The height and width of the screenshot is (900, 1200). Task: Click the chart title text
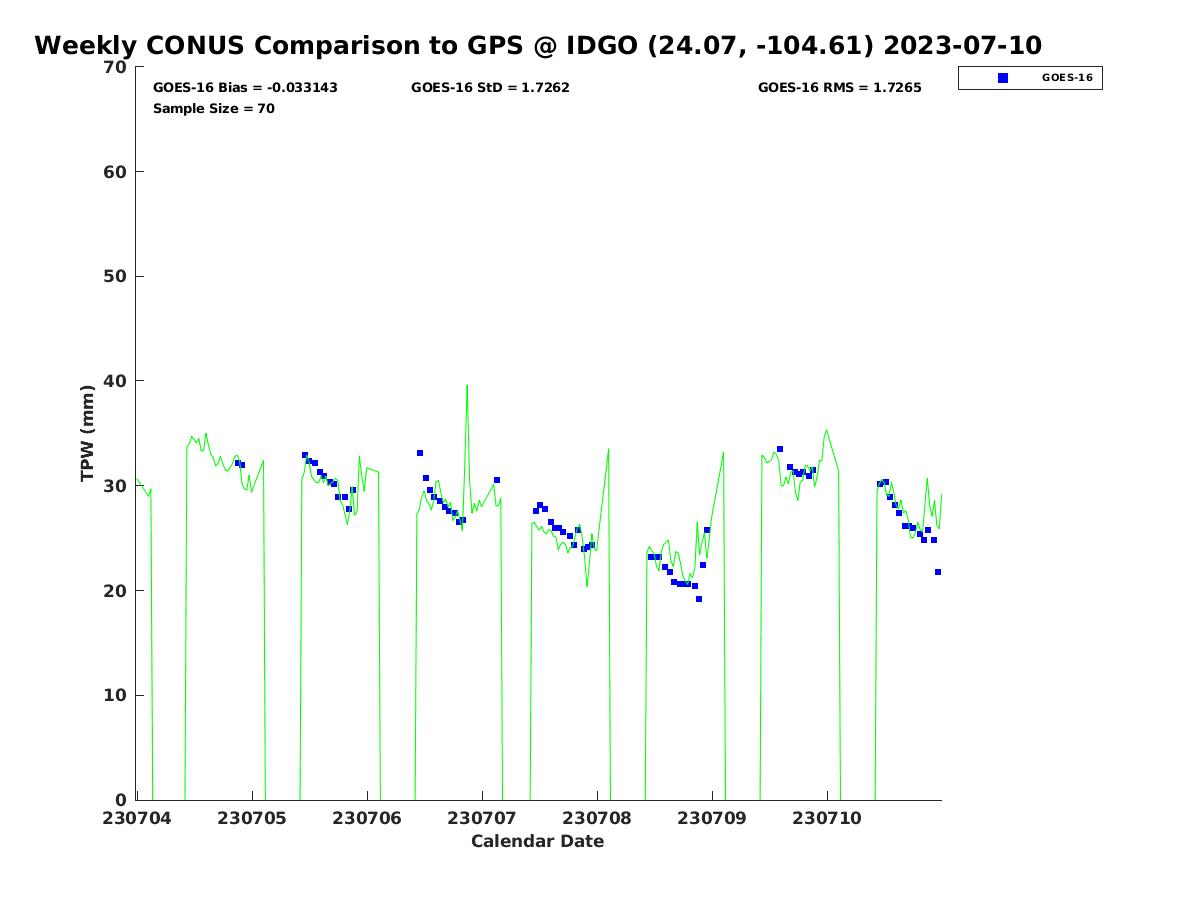pyautogui.click(x=538, y=46)
